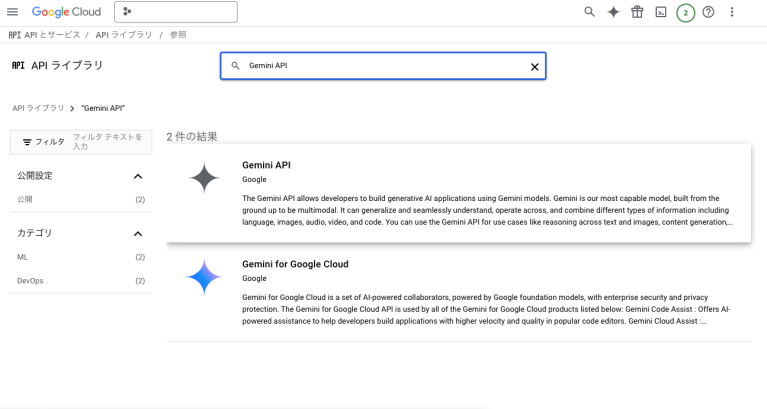Image resolution: width=767 pixels, height=409 pixels.
Task: Open notifications badge showing 2
Action: 685,13
